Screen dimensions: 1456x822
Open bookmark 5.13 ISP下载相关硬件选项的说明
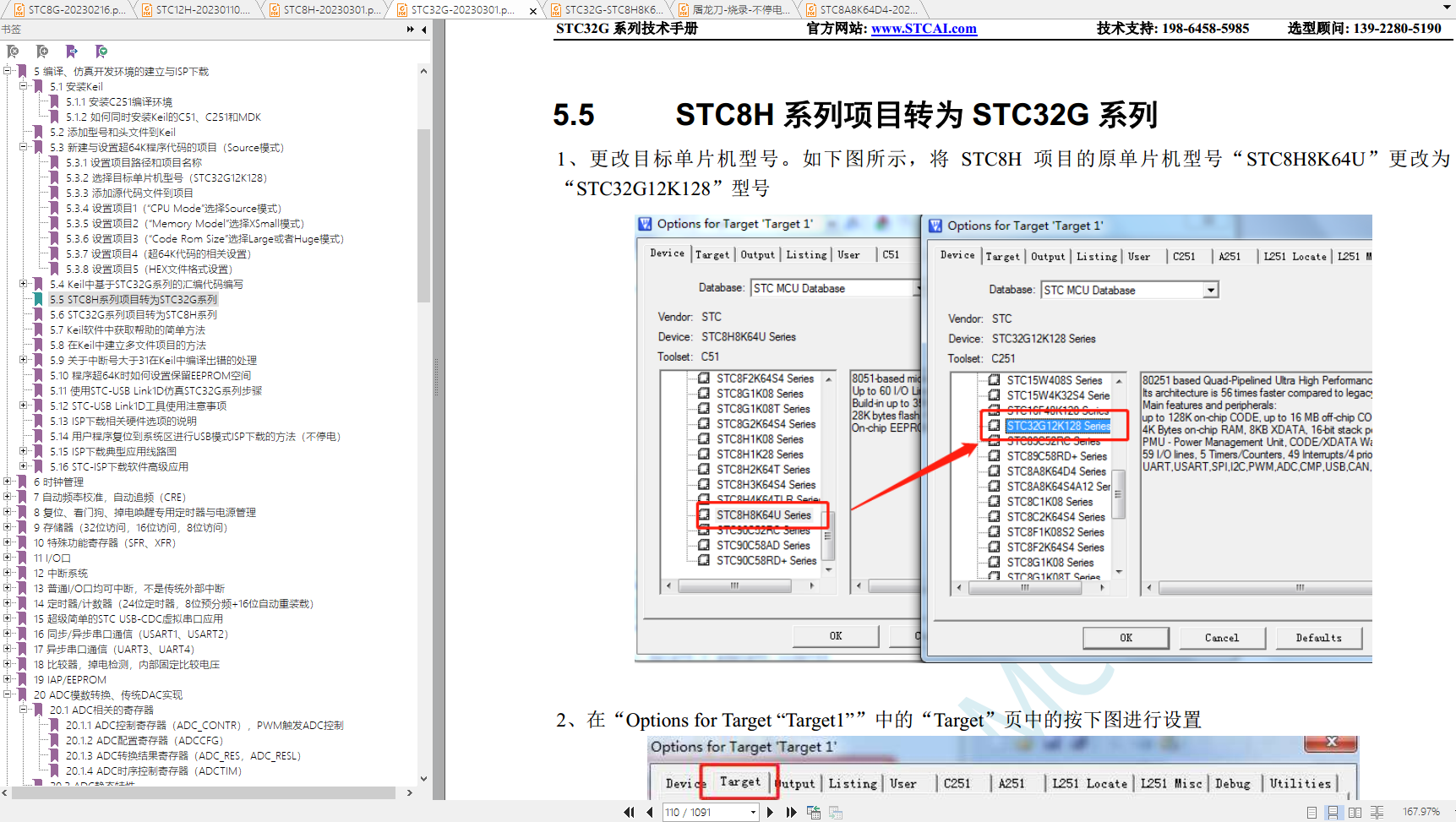coord(123,422)
